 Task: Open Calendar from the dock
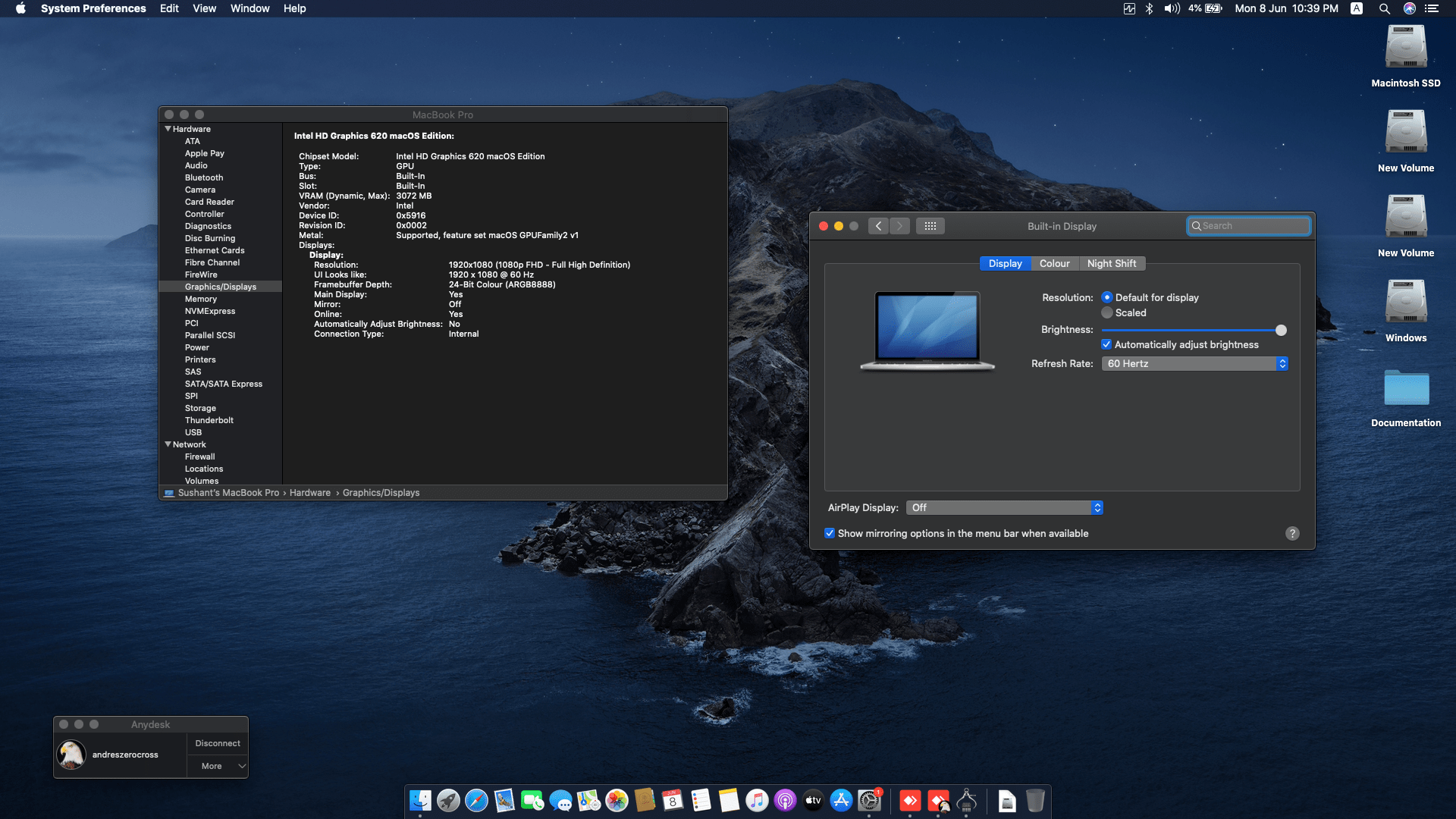tap(673, 800)
